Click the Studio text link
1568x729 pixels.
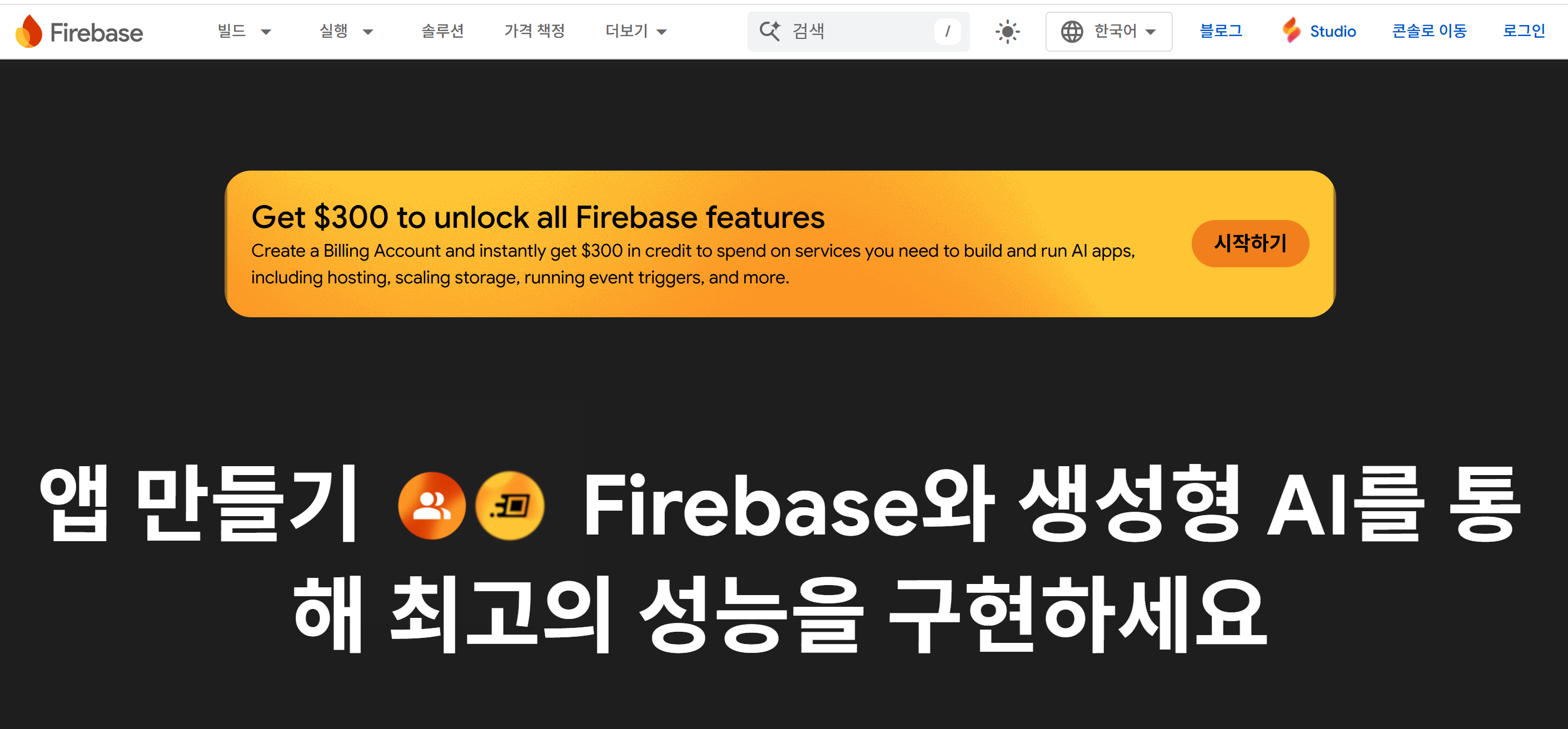pyautogui.click(x=1332, y=31)
